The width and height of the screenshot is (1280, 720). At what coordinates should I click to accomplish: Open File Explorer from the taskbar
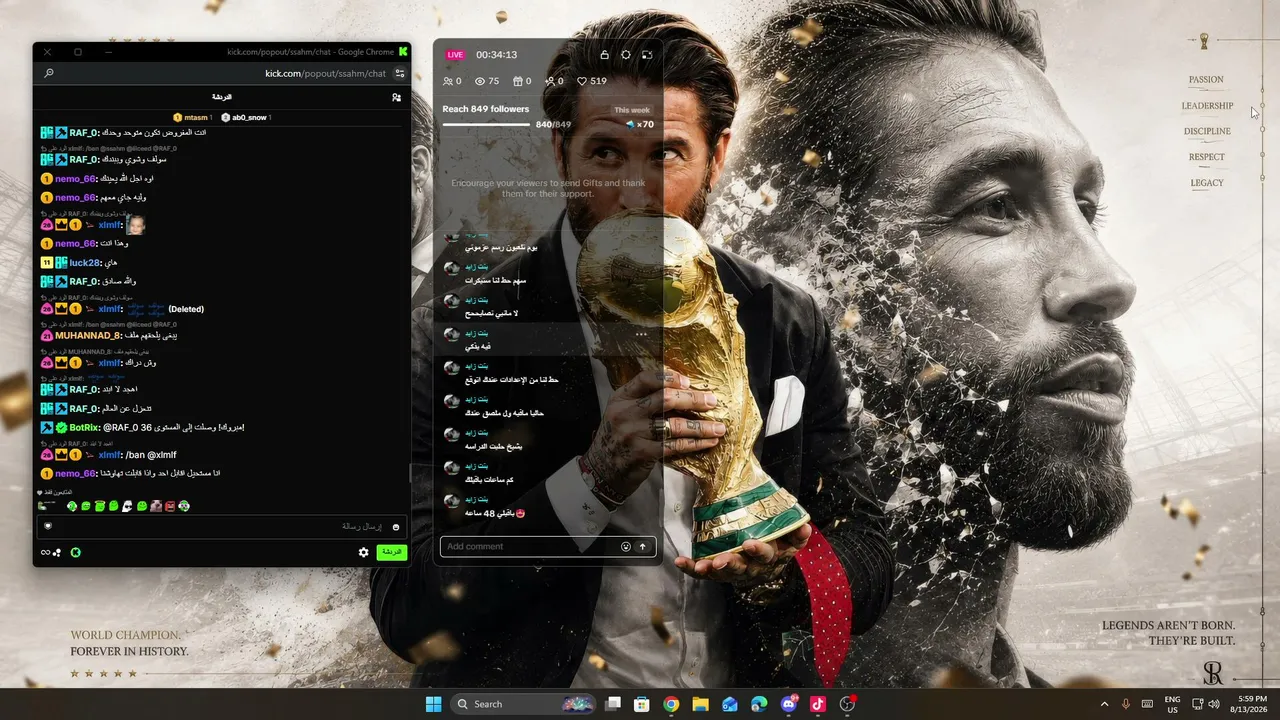click(700, 704)
